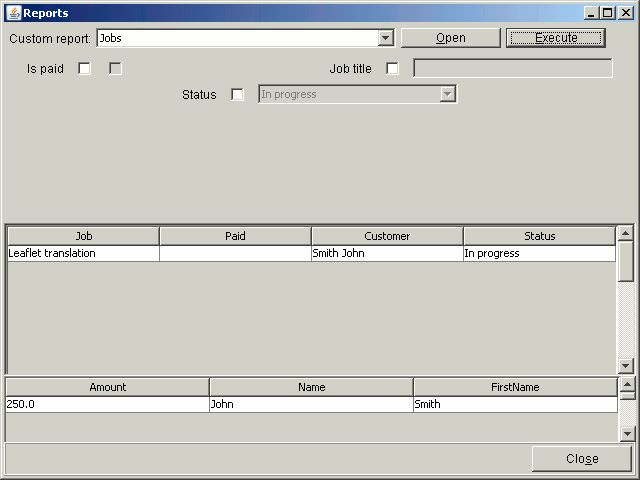Run the report with the Execute button
This screenshot has height=480, width=640.
coord(556,38)
